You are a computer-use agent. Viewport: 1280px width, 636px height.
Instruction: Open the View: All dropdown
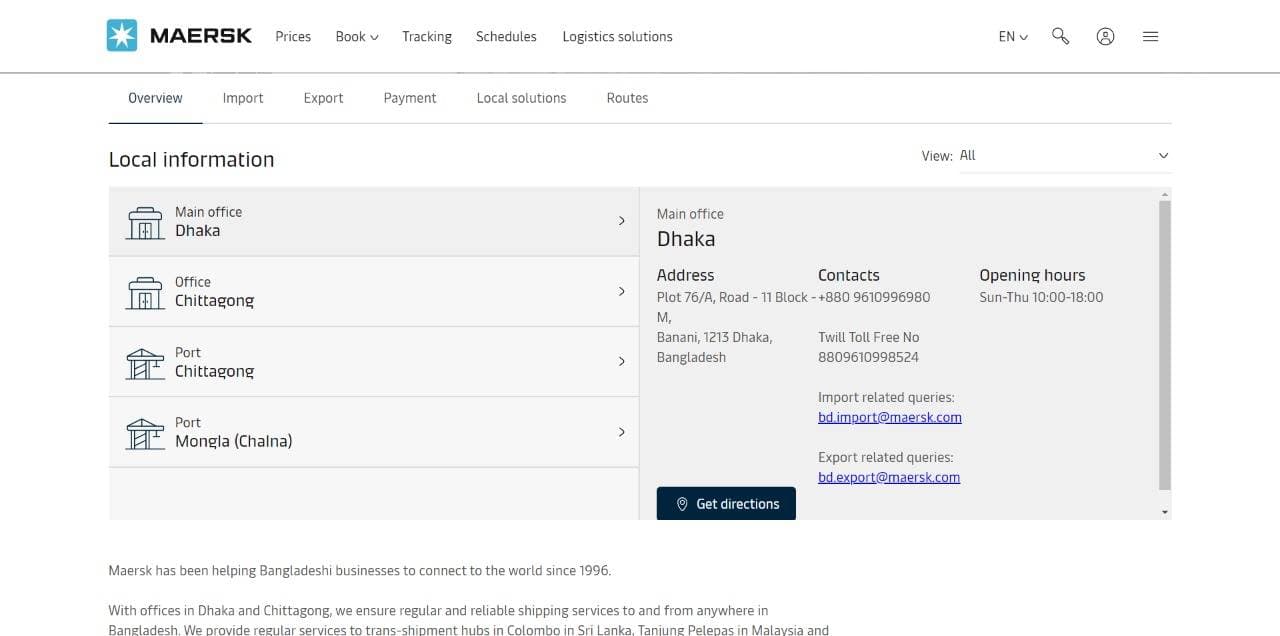tap(1065, 156)
